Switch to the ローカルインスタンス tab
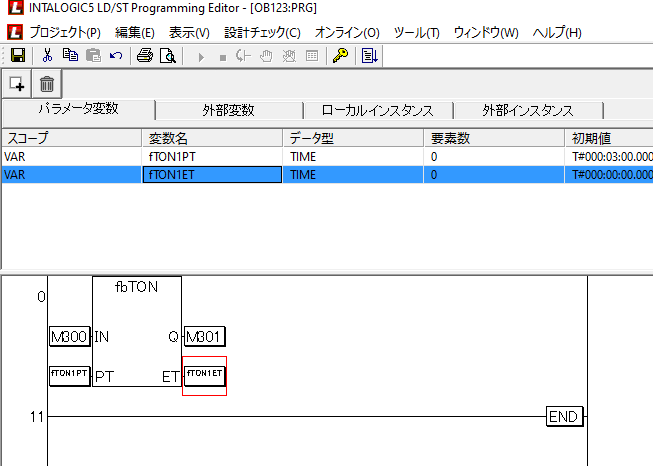Viewport: 653px width, 466px height. 377,110
